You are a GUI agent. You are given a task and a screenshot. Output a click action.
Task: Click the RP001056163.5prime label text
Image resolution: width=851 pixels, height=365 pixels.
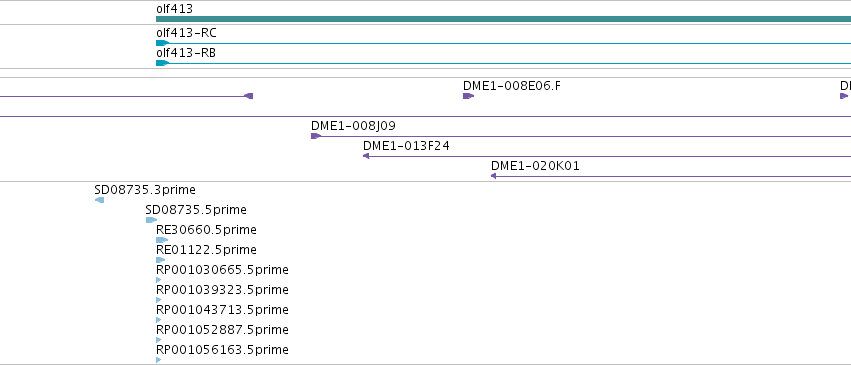pos(223,350)
